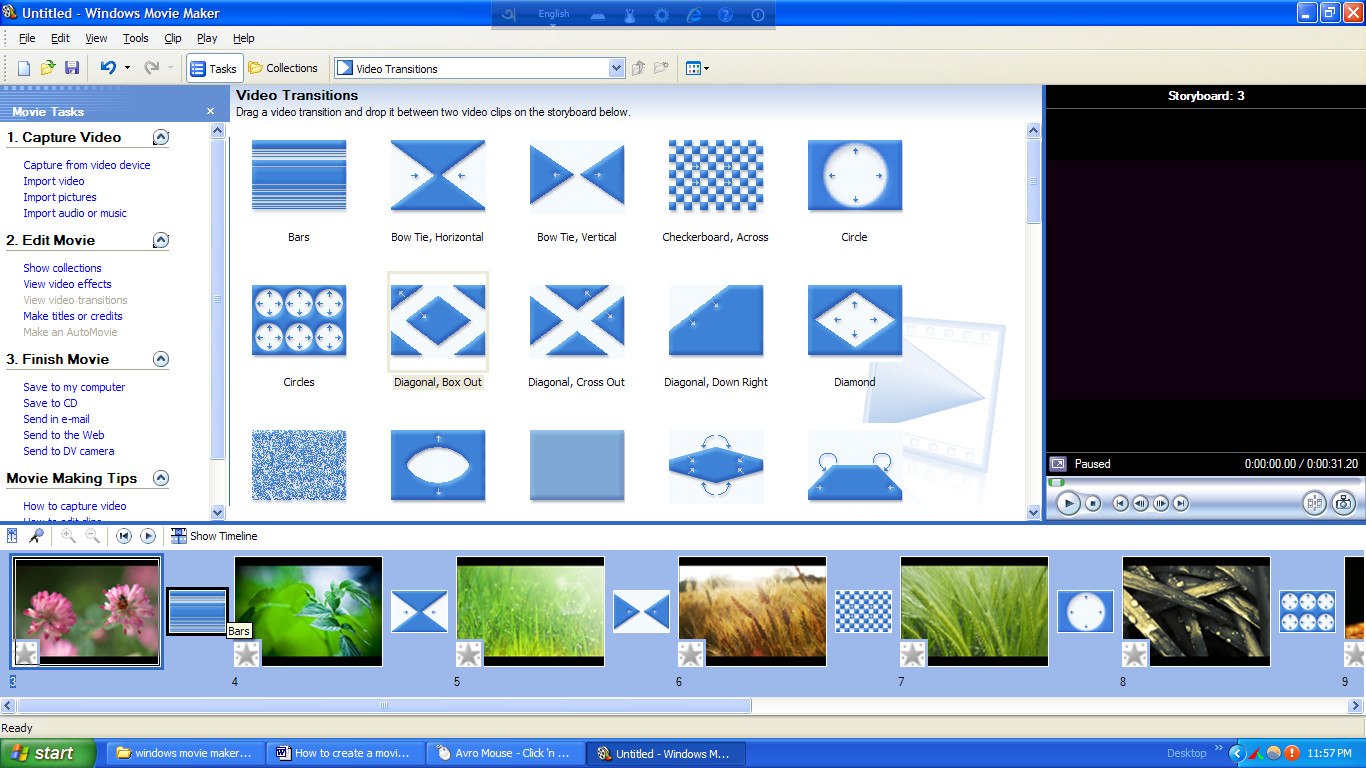
Task: Click the Set Audio Levels icon
Action: (12, 536)
